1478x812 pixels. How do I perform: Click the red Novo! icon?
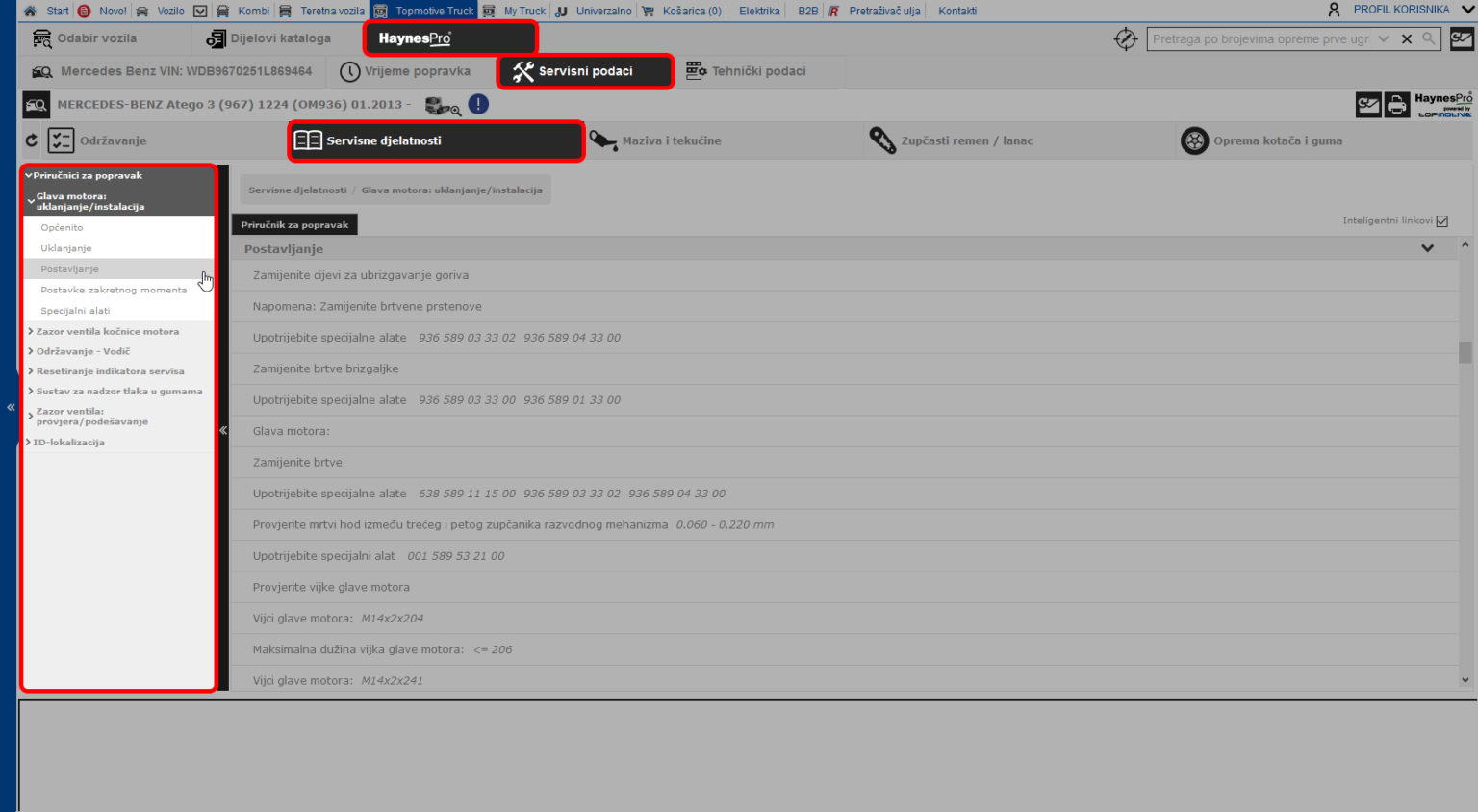85,12
